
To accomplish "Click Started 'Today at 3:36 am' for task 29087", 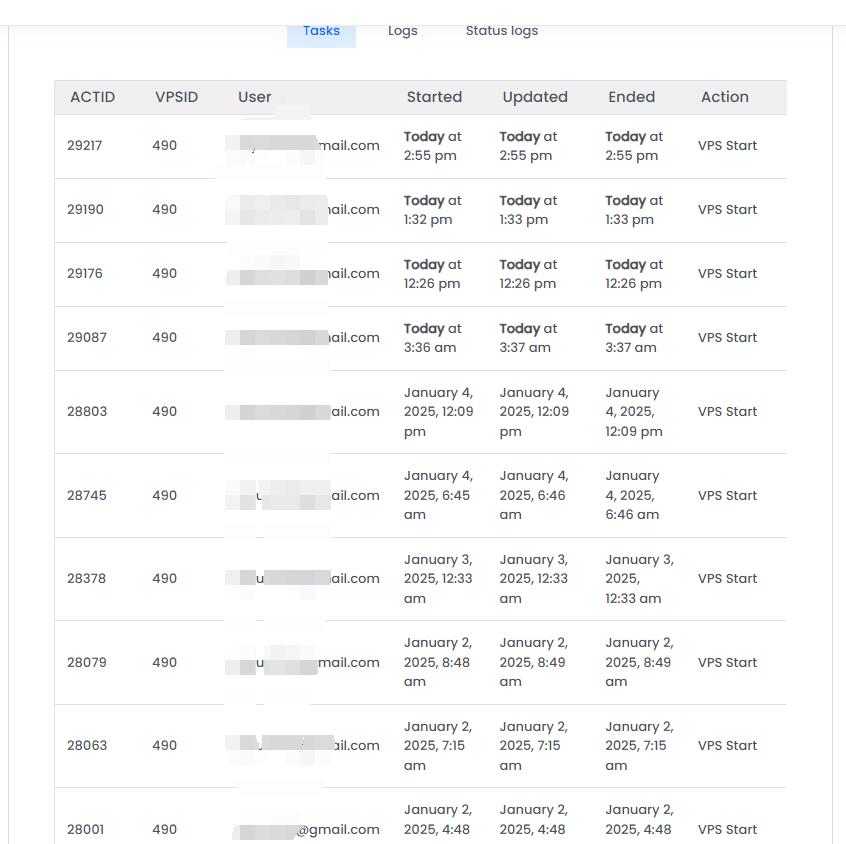I will (x=433, y=338).
